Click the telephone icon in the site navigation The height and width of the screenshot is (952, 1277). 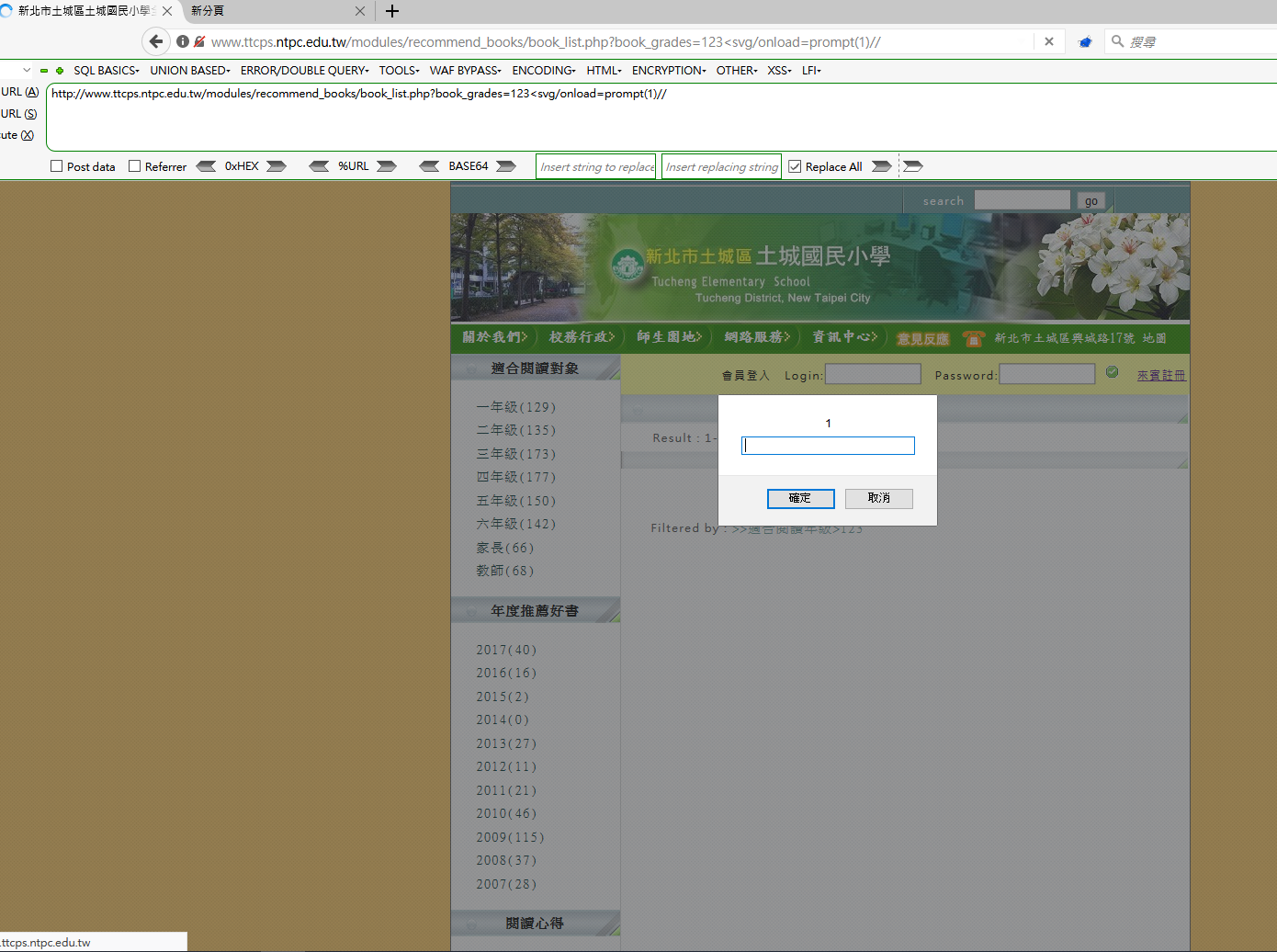(974, 338)
